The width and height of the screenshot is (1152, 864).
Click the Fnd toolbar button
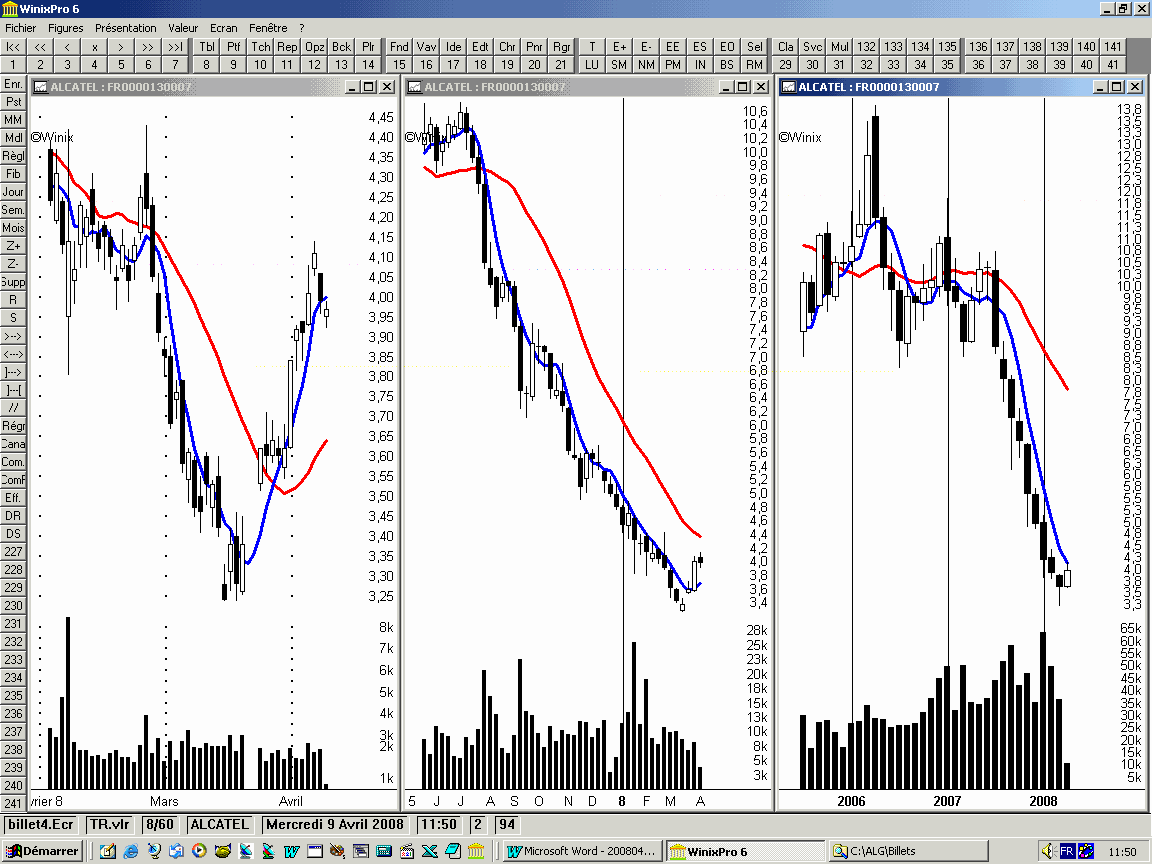(x=399, y=46)
